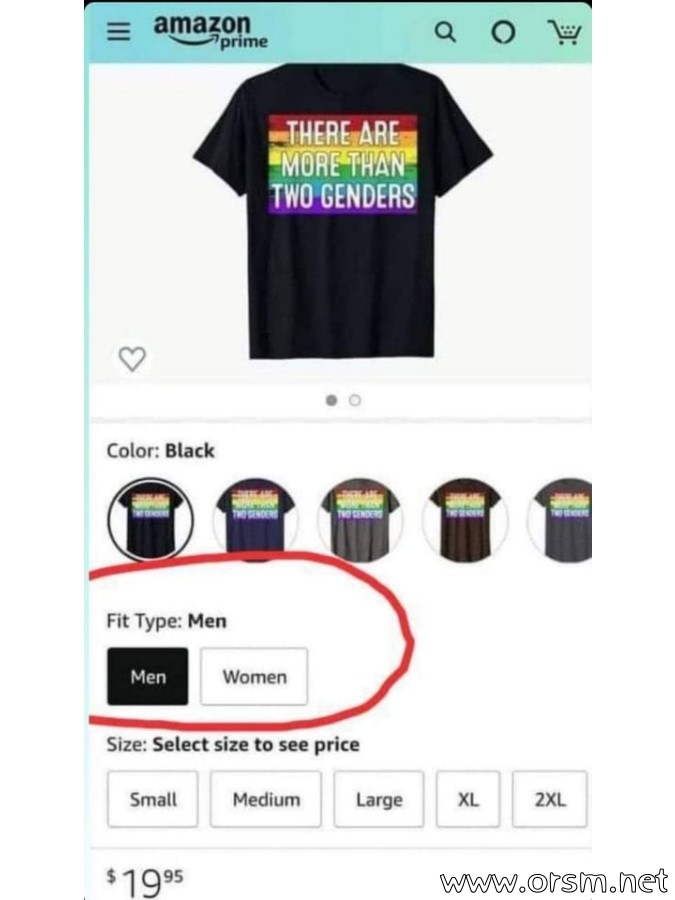This screenshot has height=900, width=675.
Task: Tap the Amazon Prime logo
Action: pos(210,32)
